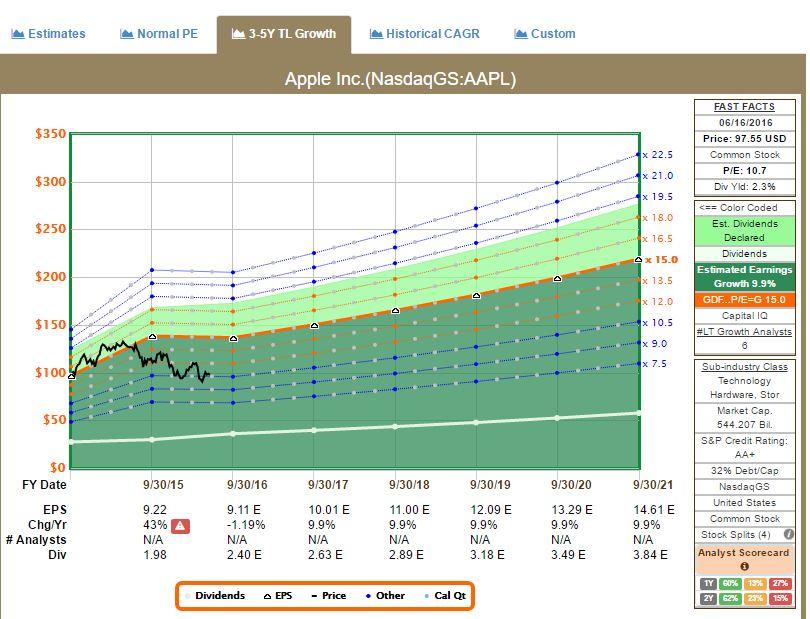Click the $100 y-axis label
The image size is (810, 619).
coord(50,373)
